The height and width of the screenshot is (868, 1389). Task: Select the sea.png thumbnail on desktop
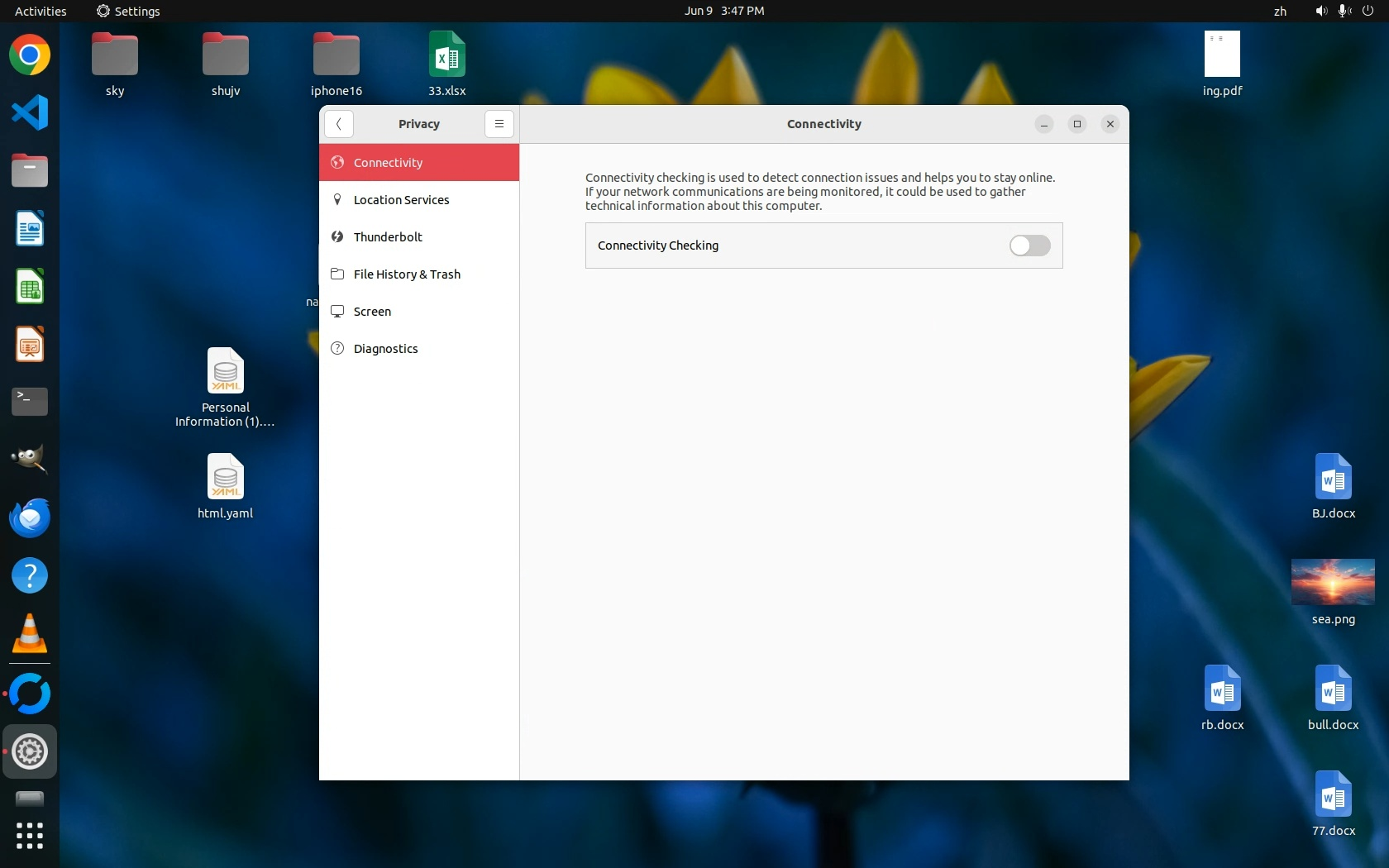1333,582
